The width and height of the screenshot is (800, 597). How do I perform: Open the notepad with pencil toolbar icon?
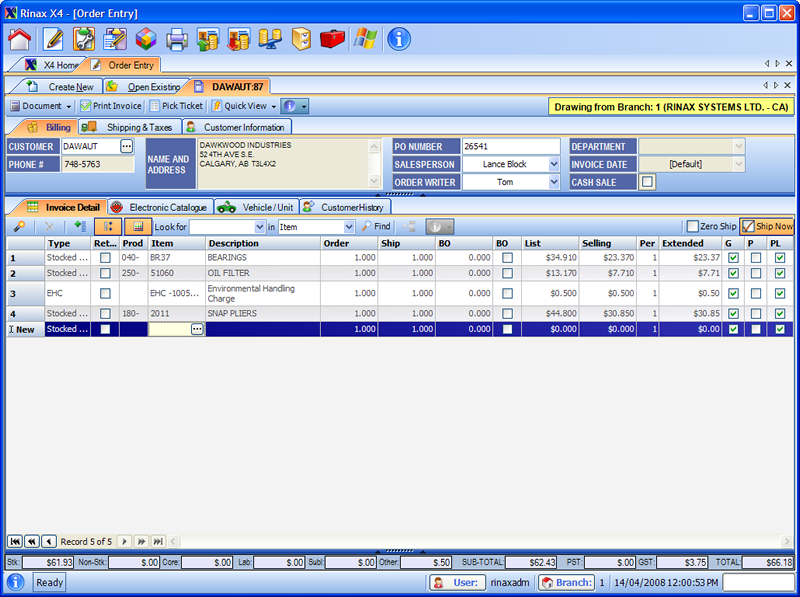115,39
